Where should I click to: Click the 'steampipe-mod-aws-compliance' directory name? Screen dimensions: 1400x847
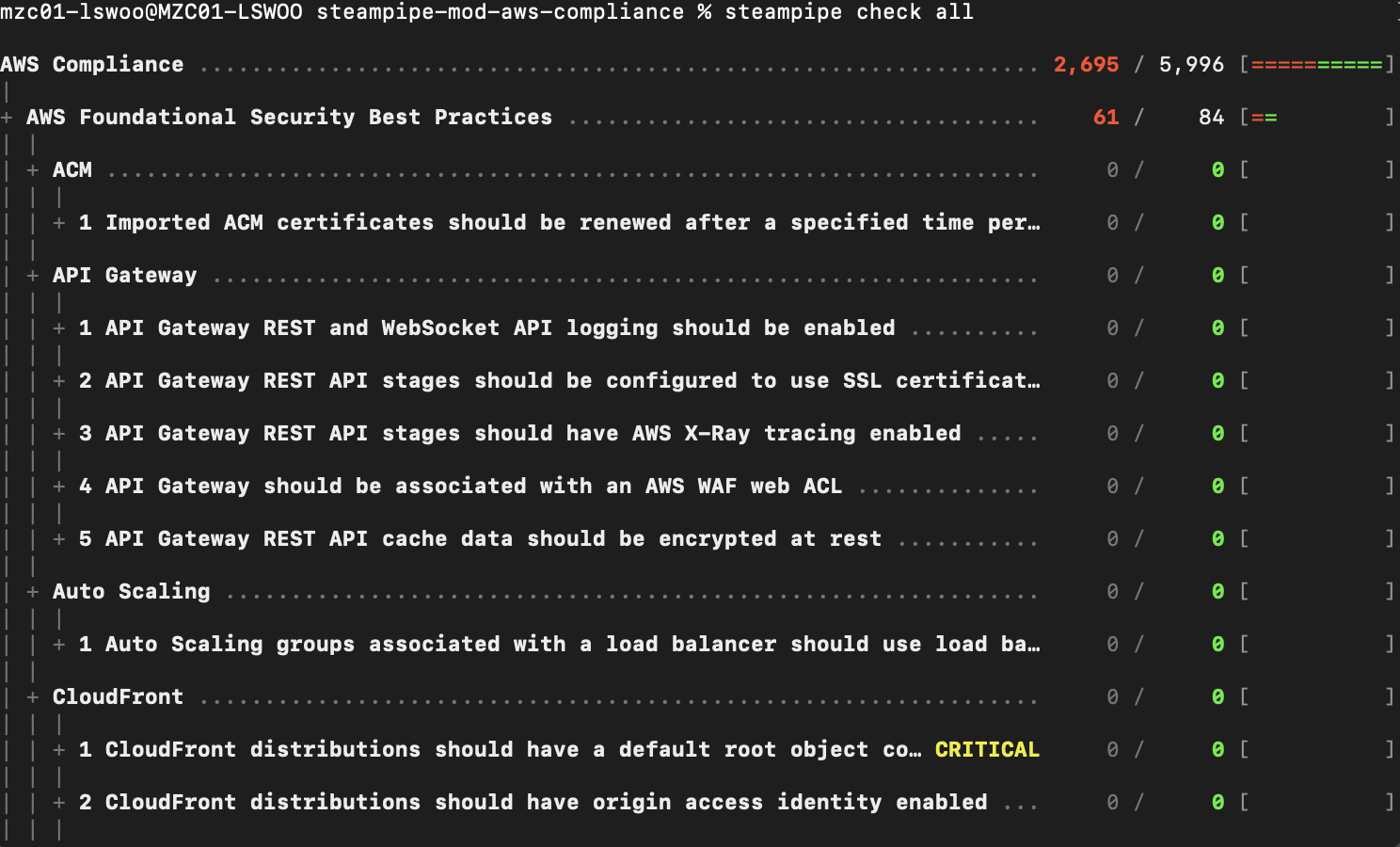pyautogui.click(x=501, y=12)
